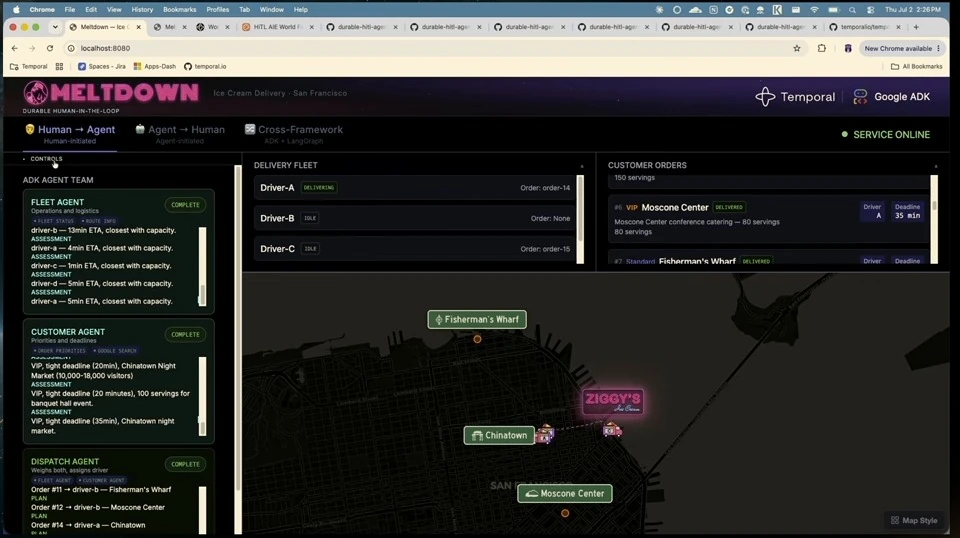Open the temporal.io bookmark
Image resolution: width=960 pixels, height=538 pixels.
pos(205,66)
